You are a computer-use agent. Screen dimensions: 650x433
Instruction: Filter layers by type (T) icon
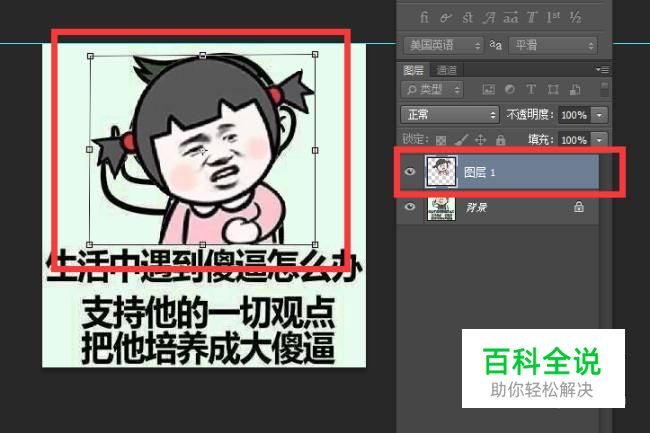coord(531,90)
